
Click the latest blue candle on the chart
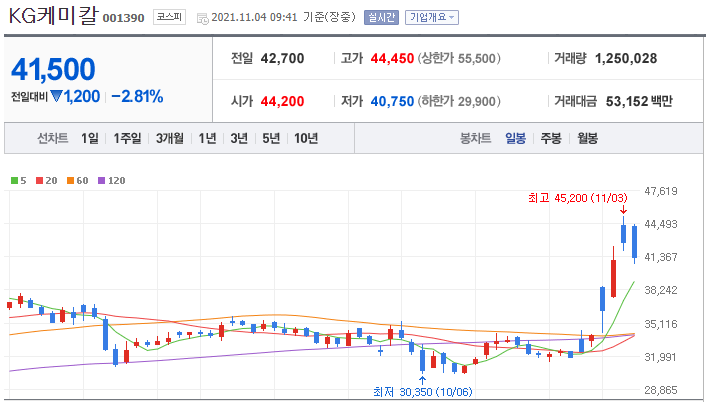[634, 242]
